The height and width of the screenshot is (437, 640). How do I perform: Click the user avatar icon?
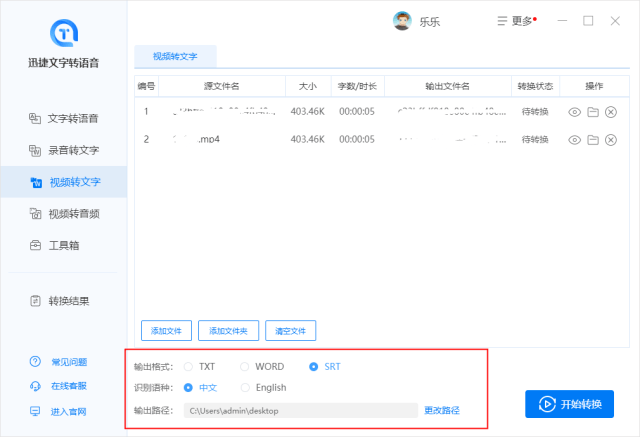[x=402, y=21]
